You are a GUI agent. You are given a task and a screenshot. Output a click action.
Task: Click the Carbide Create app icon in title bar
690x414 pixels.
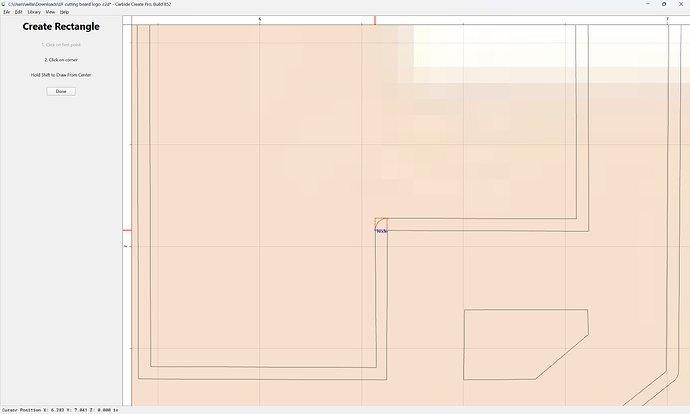[x=4, y=4]
